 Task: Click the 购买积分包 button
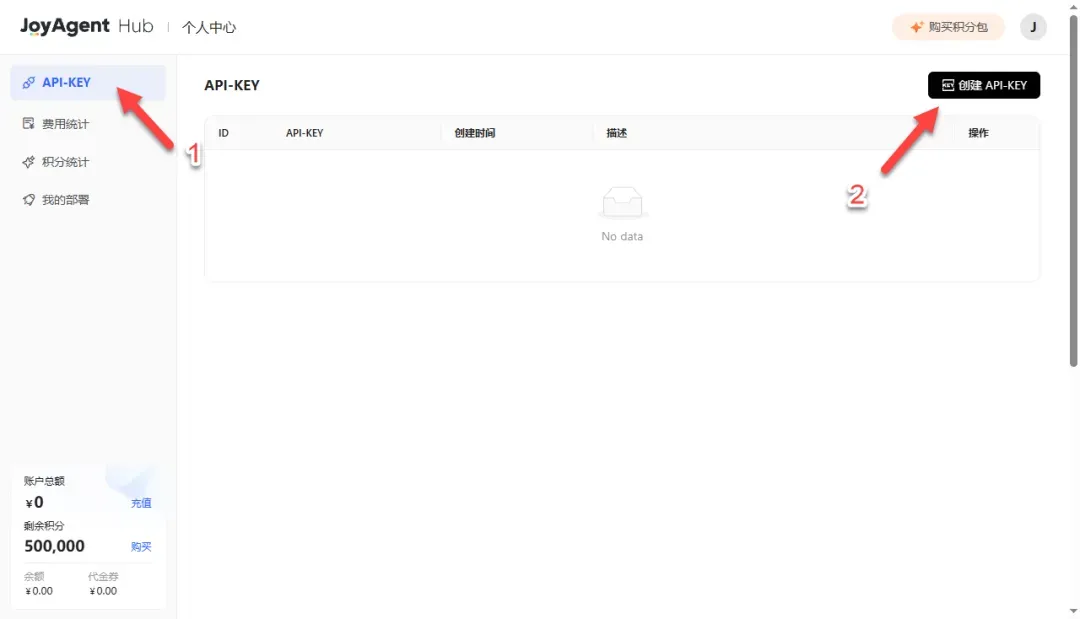point(948,27)
